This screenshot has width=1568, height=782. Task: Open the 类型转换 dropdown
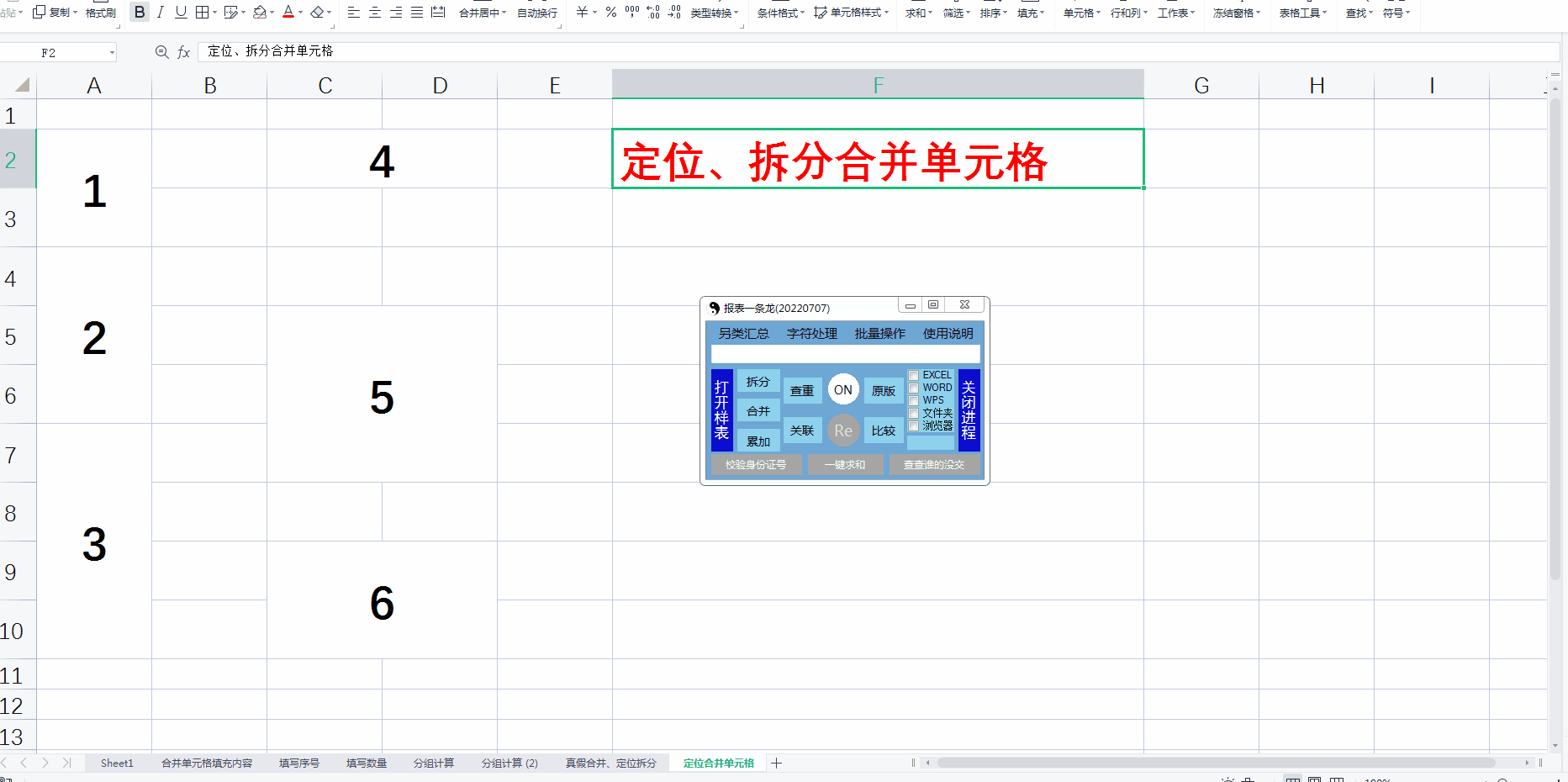click(714, 13)
